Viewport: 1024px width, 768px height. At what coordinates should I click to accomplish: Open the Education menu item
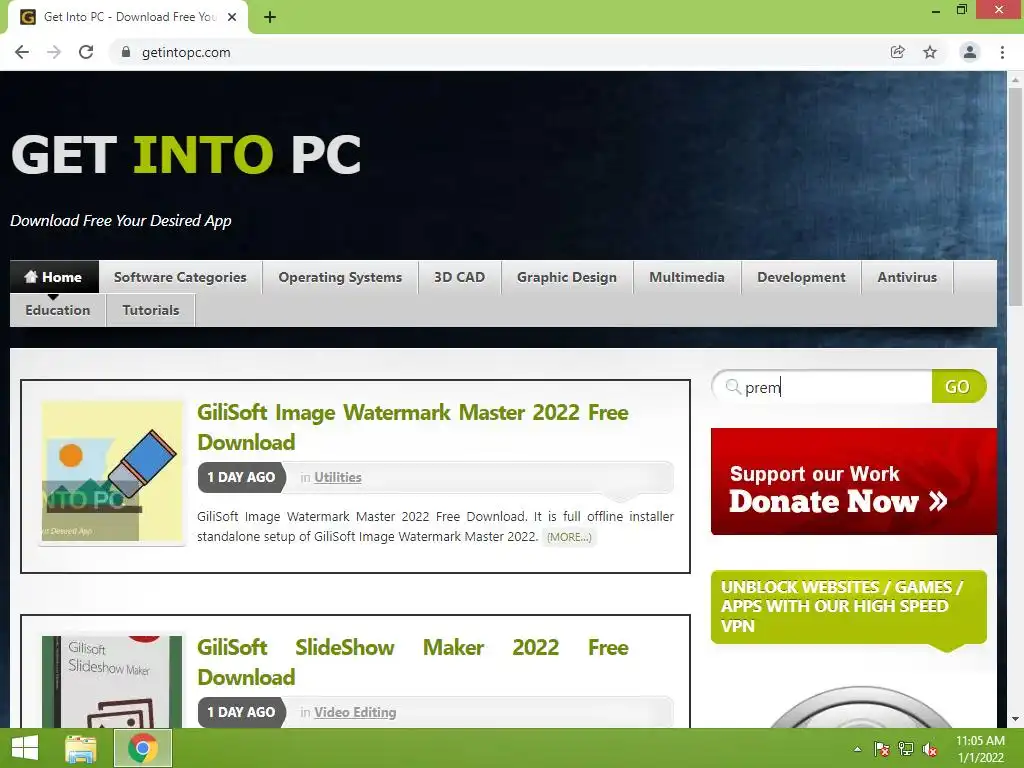pyautogui.click(x=58, y=310)
